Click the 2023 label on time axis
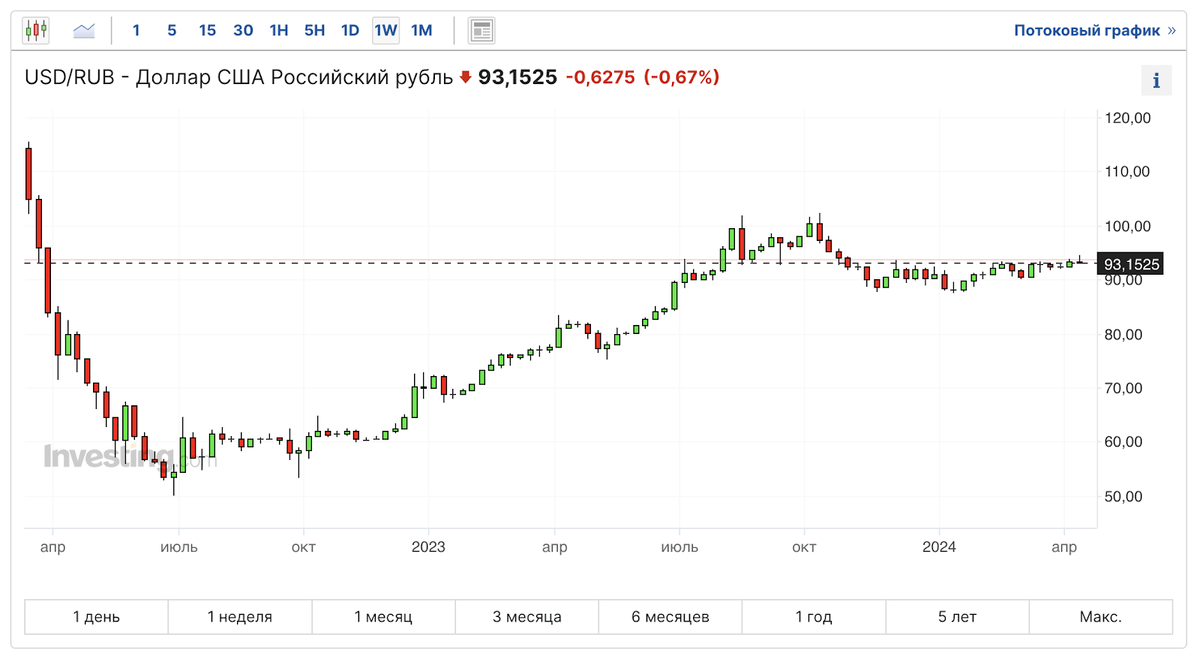The width and height of the screenshot is (1200, 659). 428,547
